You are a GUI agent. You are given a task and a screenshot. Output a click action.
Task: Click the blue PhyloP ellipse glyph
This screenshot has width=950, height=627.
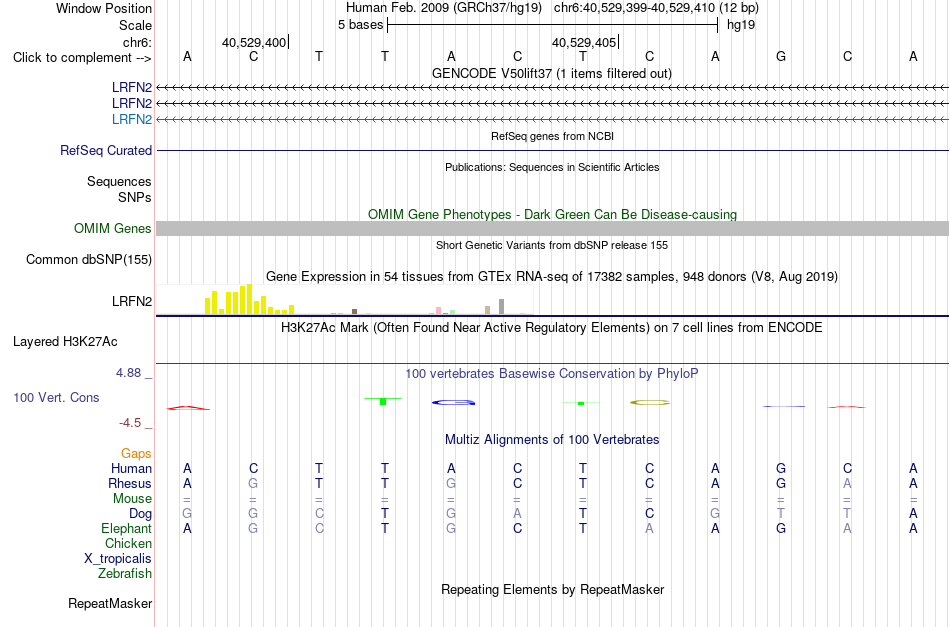coord(453,402)
